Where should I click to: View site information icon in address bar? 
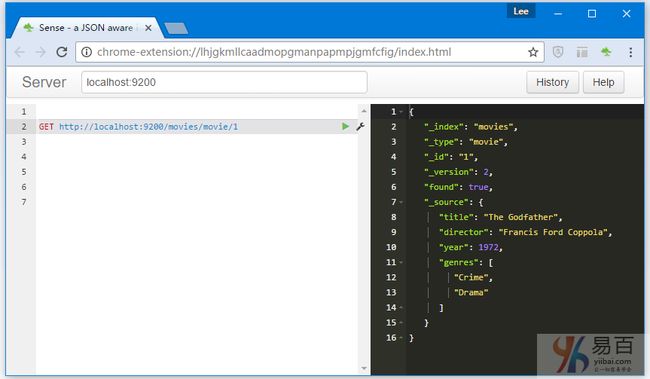(x=86, y=52)
